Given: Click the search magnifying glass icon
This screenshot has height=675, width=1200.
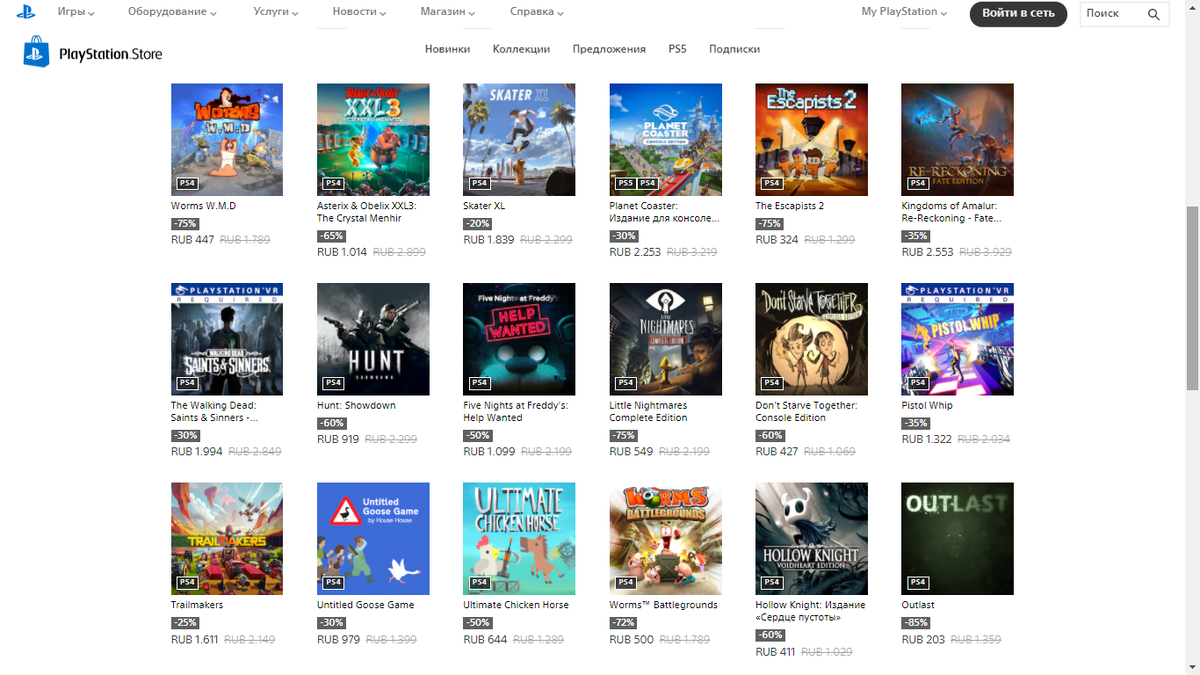Looking at the screenshot, I should coord(1154,14).
